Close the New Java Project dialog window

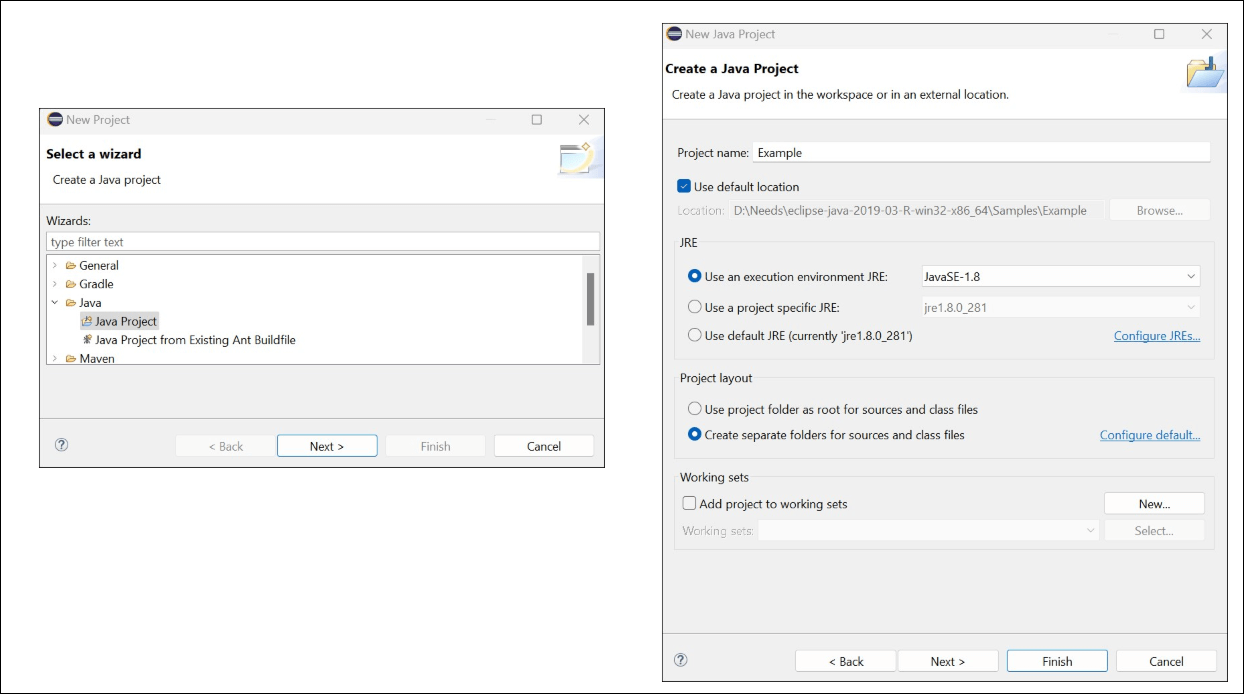pyautogui.click(x=1206, y=34)
